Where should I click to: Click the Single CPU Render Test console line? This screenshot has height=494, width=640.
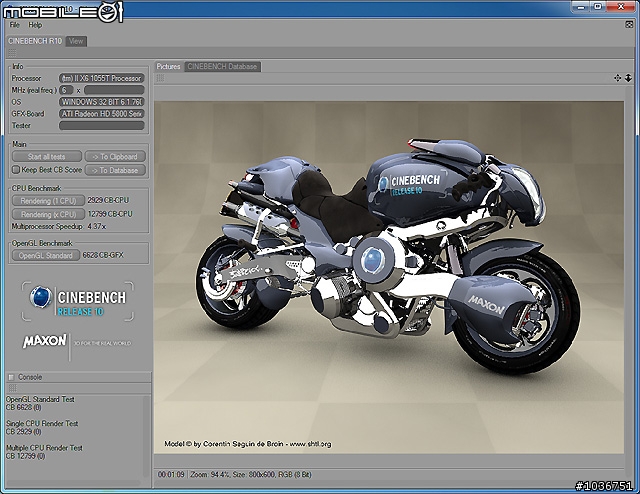click(x=42, y=424)
